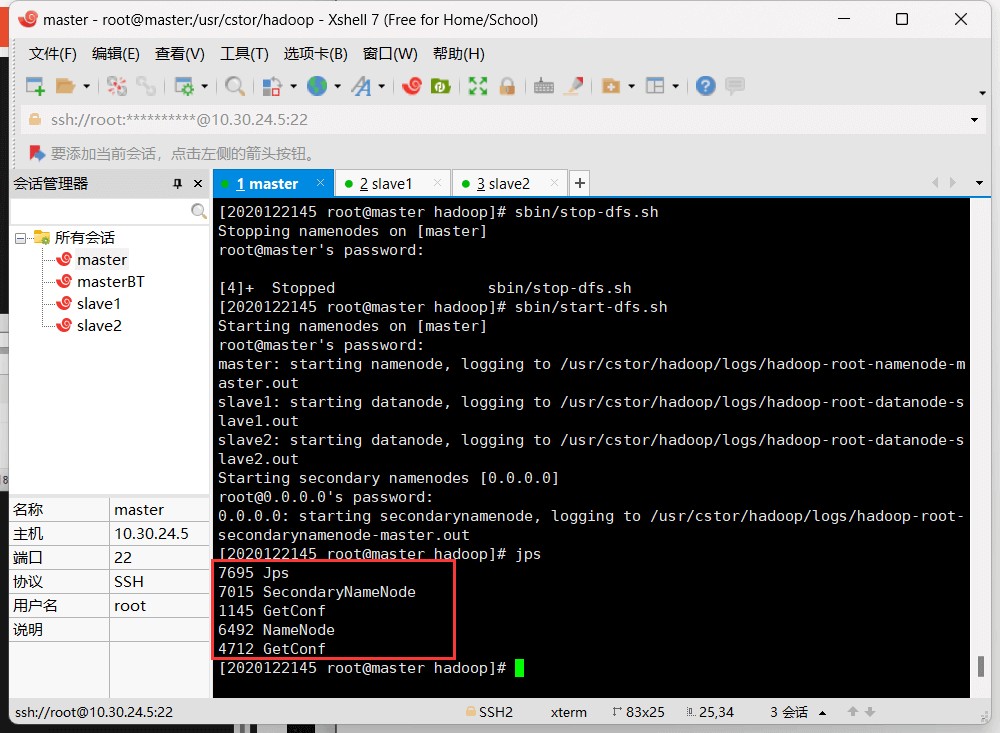
Task: Click the Find magnifier icon in toolbar
Action: [x=235, y=86]
